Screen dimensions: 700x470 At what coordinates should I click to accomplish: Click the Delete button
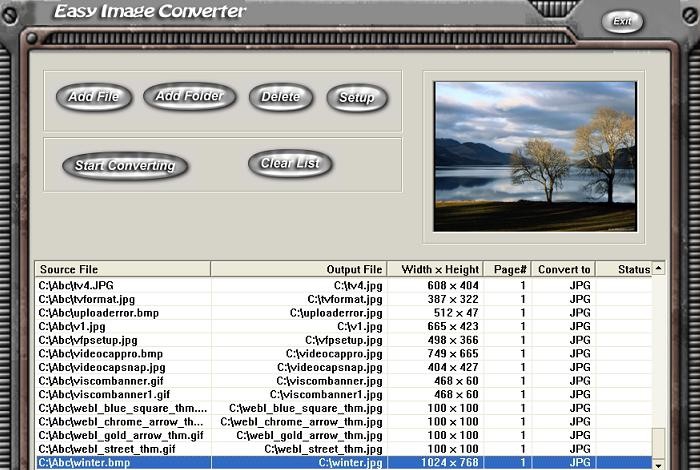(280, 97)
